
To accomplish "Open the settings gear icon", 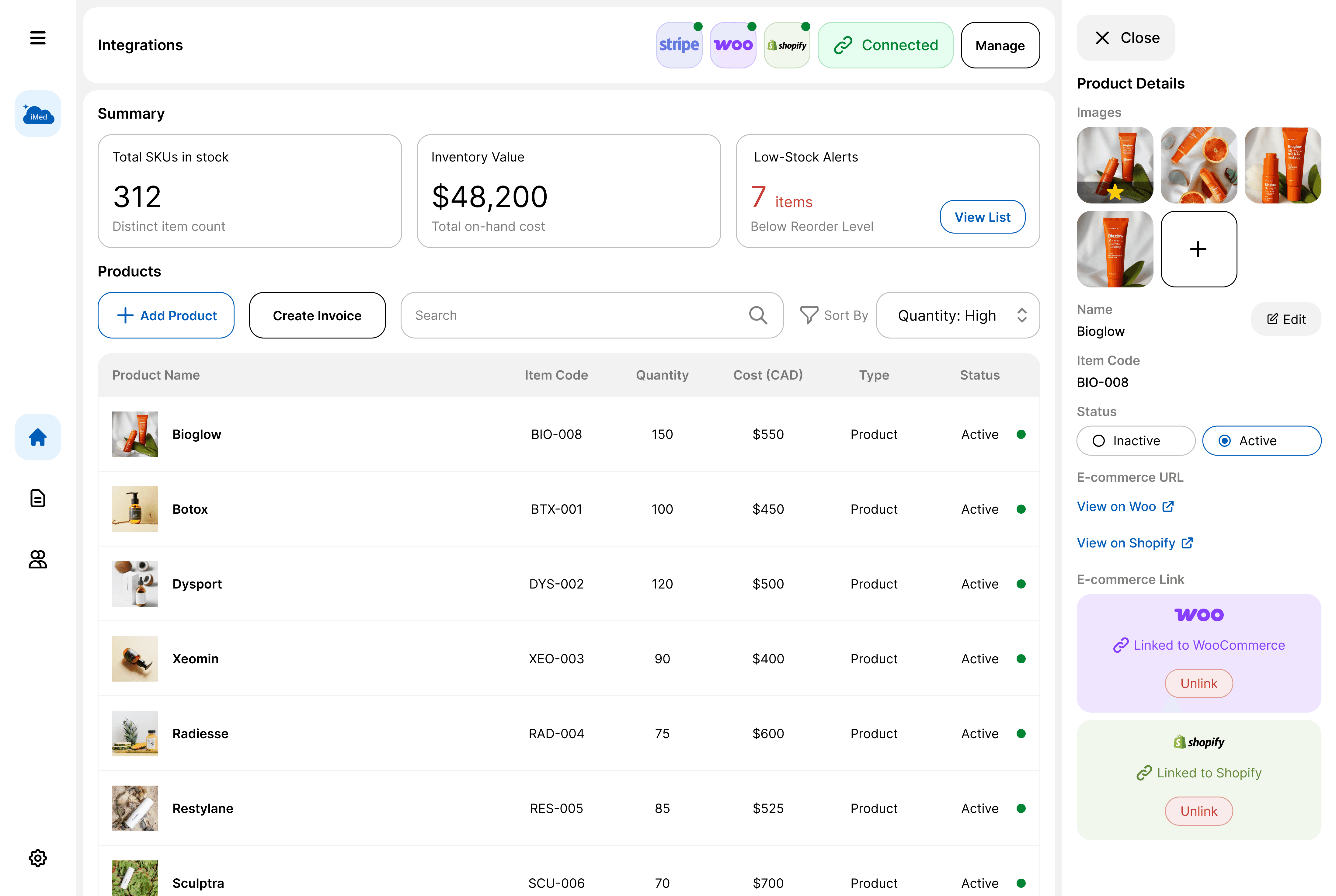I will coord(38,858).
